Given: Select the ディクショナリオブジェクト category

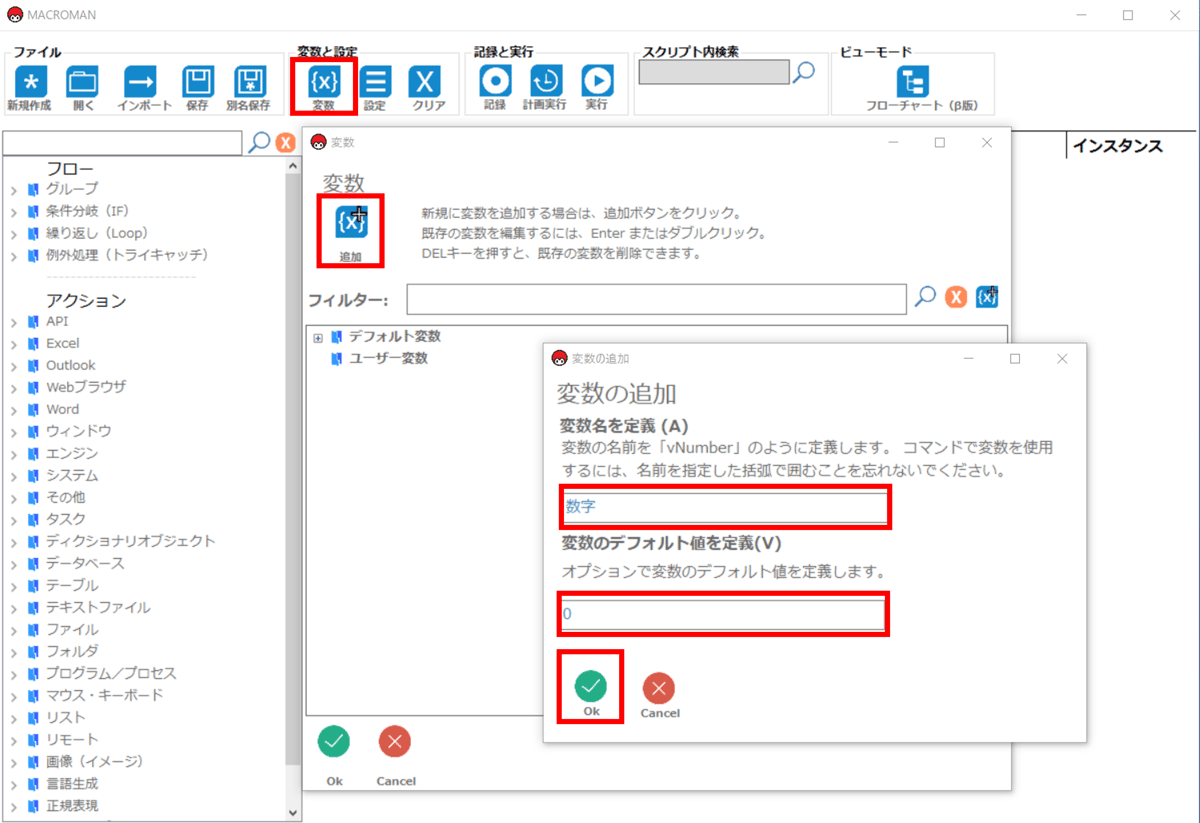Looking at the screenshot, I should pyautogui.click(x=131, y=541).
